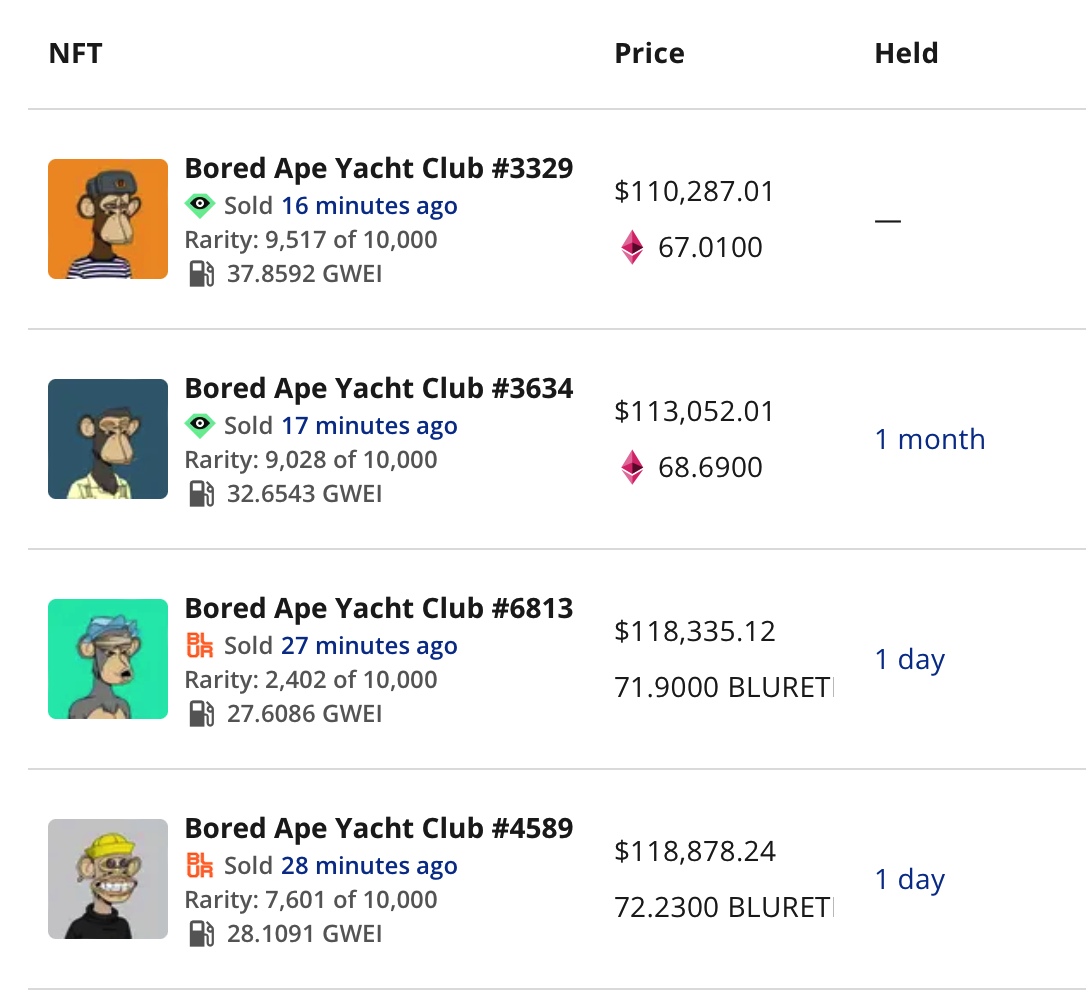The width and height of the screenshot is (1086, 998).
Task: Open the "16 minutes ago" sale link
Action: click(x=369, y=206)
